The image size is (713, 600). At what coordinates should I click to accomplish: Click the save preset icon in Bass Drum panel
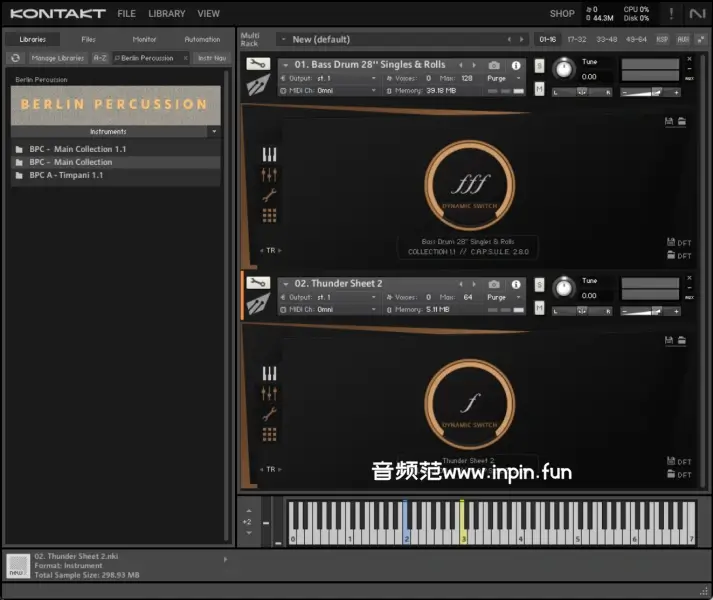pyautogui.click(x=668, y=121)
